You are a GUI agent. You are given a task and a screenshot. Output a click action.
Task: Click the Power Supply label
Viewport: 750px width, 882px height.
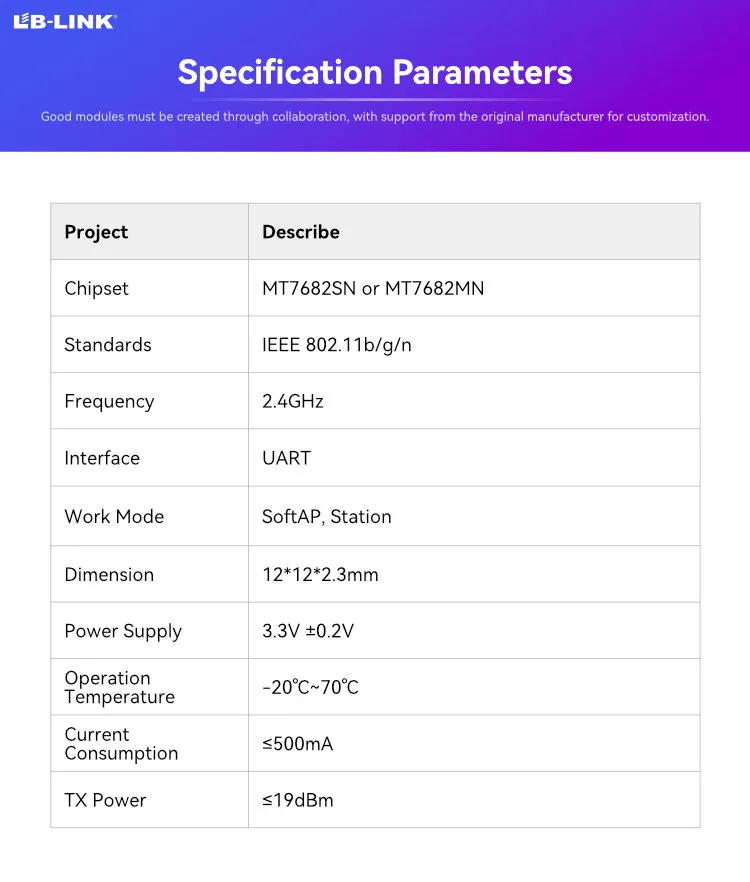point(123,631)
